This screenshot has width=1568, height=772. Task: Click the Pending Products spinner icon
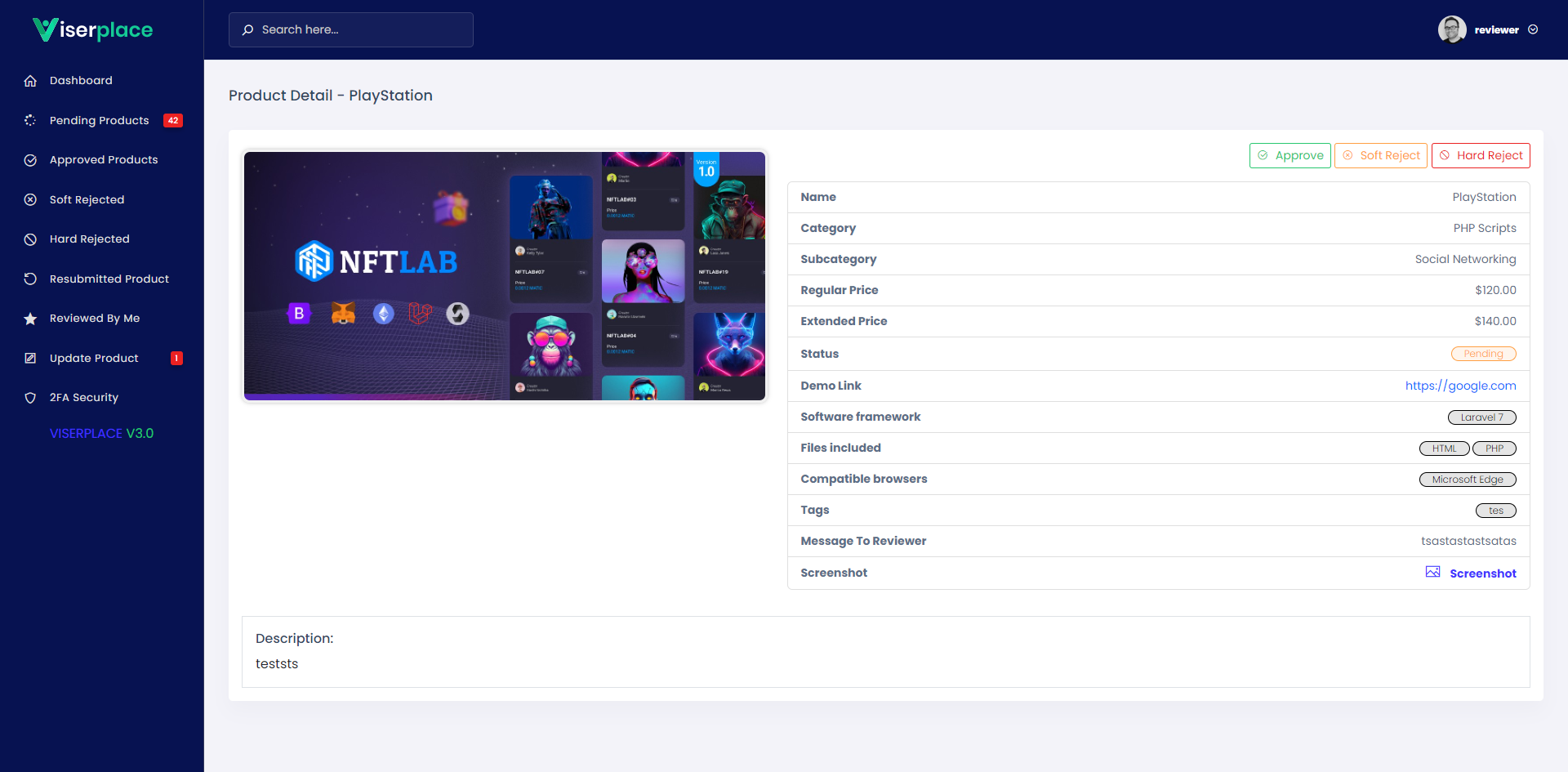[30, 120]
